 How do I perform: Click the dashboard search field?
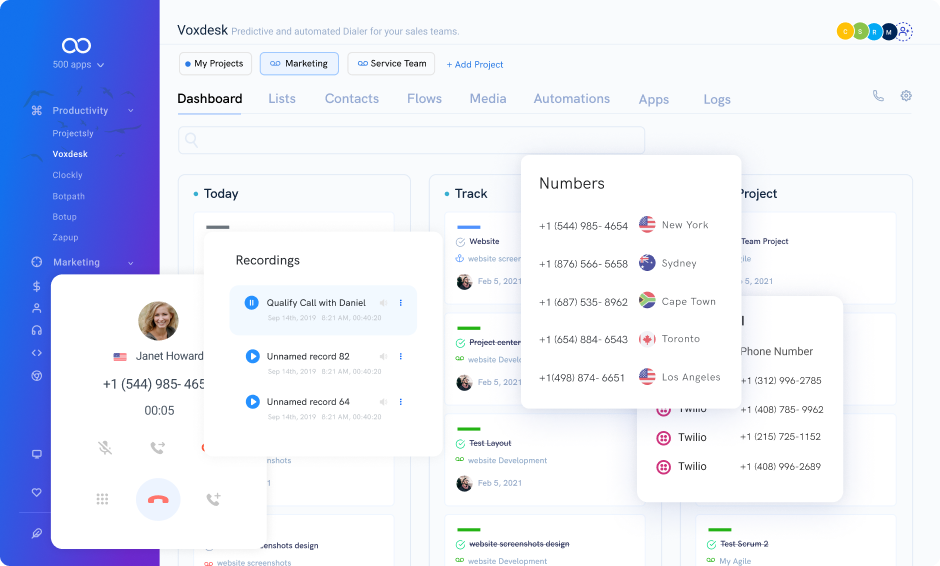[x=411, y=140]
